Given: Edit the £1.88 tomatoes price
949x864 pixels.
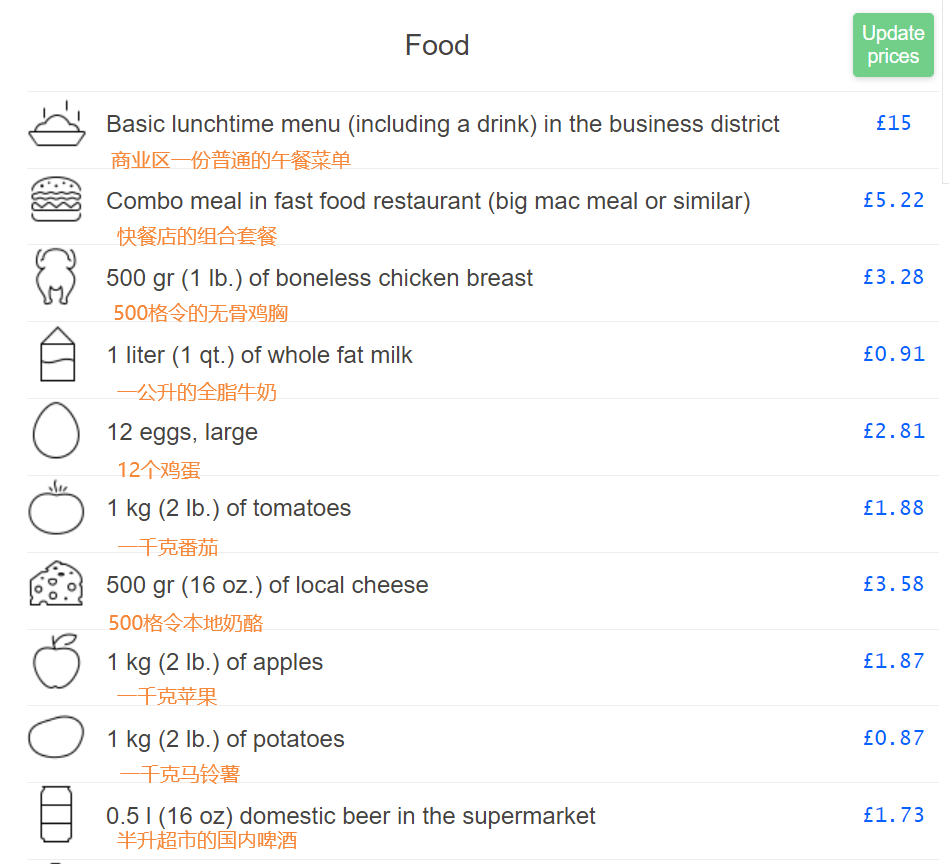Looking at the screenshot, I should (893, 508).
